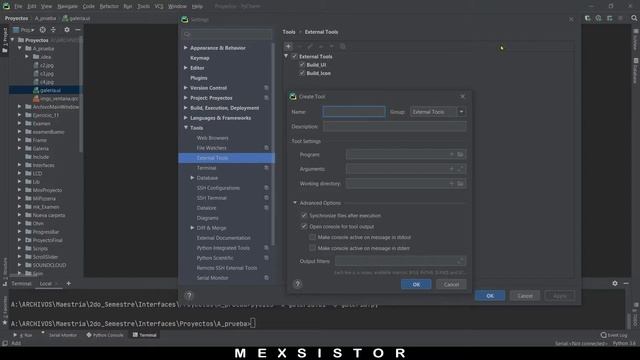Expand the Editor settings category

coord(186,68)
